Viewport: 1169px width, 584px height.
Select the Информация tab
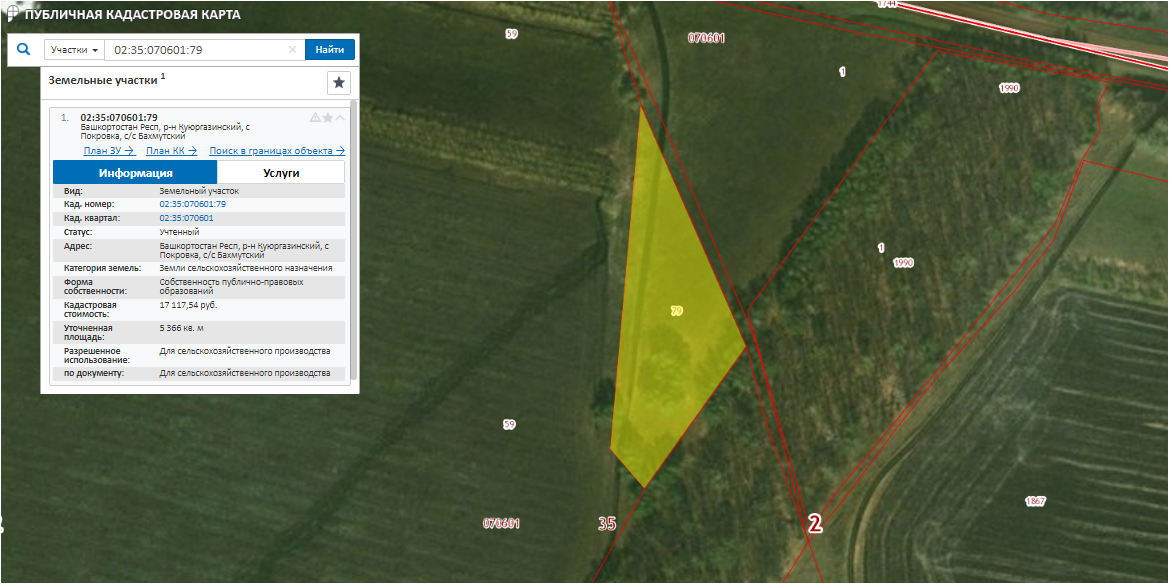pyautogui.click(x=135, y=173)
